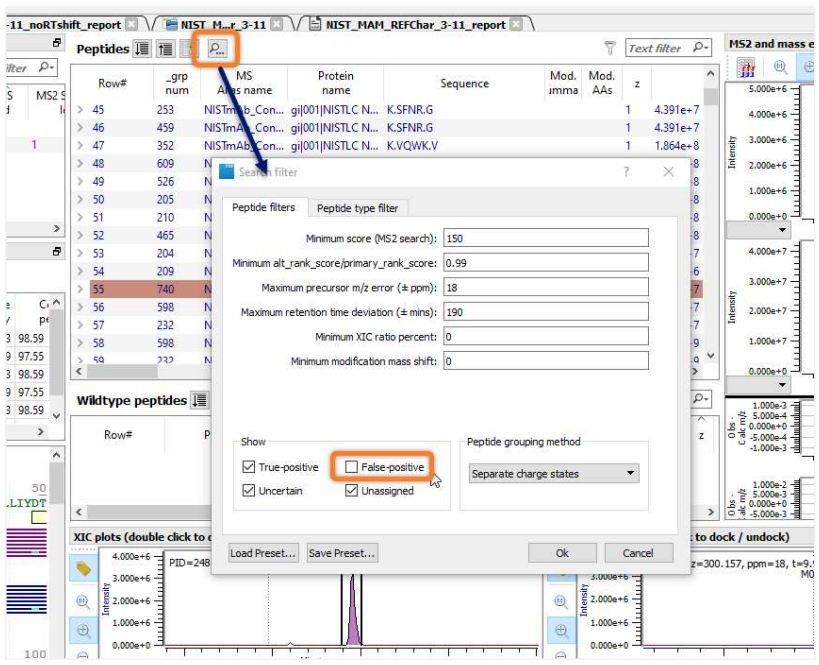Click Wildtype peptides expand-all icon
This screenshot has width=819, height=665.
(x=199, y=400)
